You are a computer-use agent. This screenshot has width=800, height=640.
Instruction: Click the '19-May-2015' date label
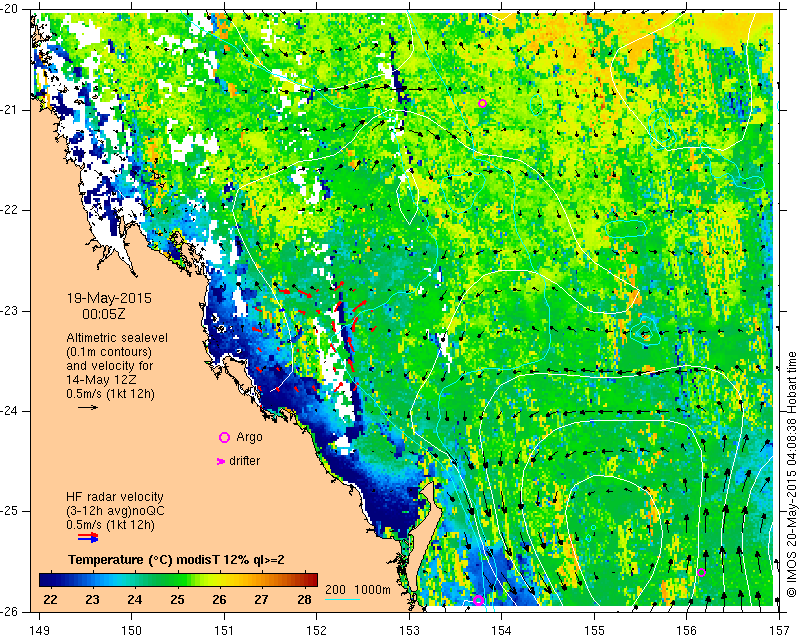[x=109, y=298]
